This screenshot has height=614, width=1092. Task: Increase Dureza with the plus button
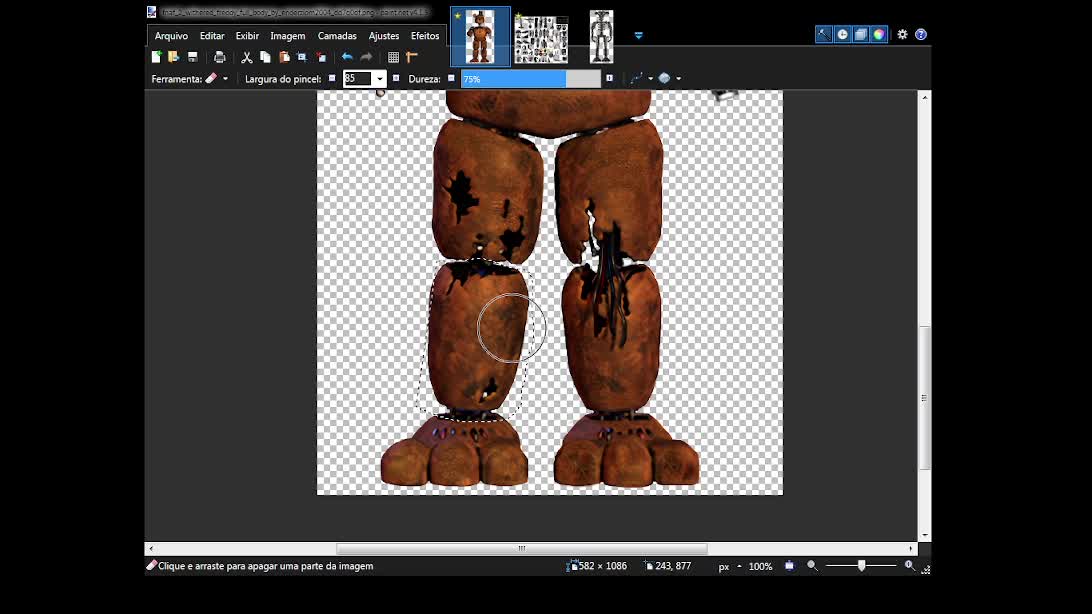click(x=609, y=79)
